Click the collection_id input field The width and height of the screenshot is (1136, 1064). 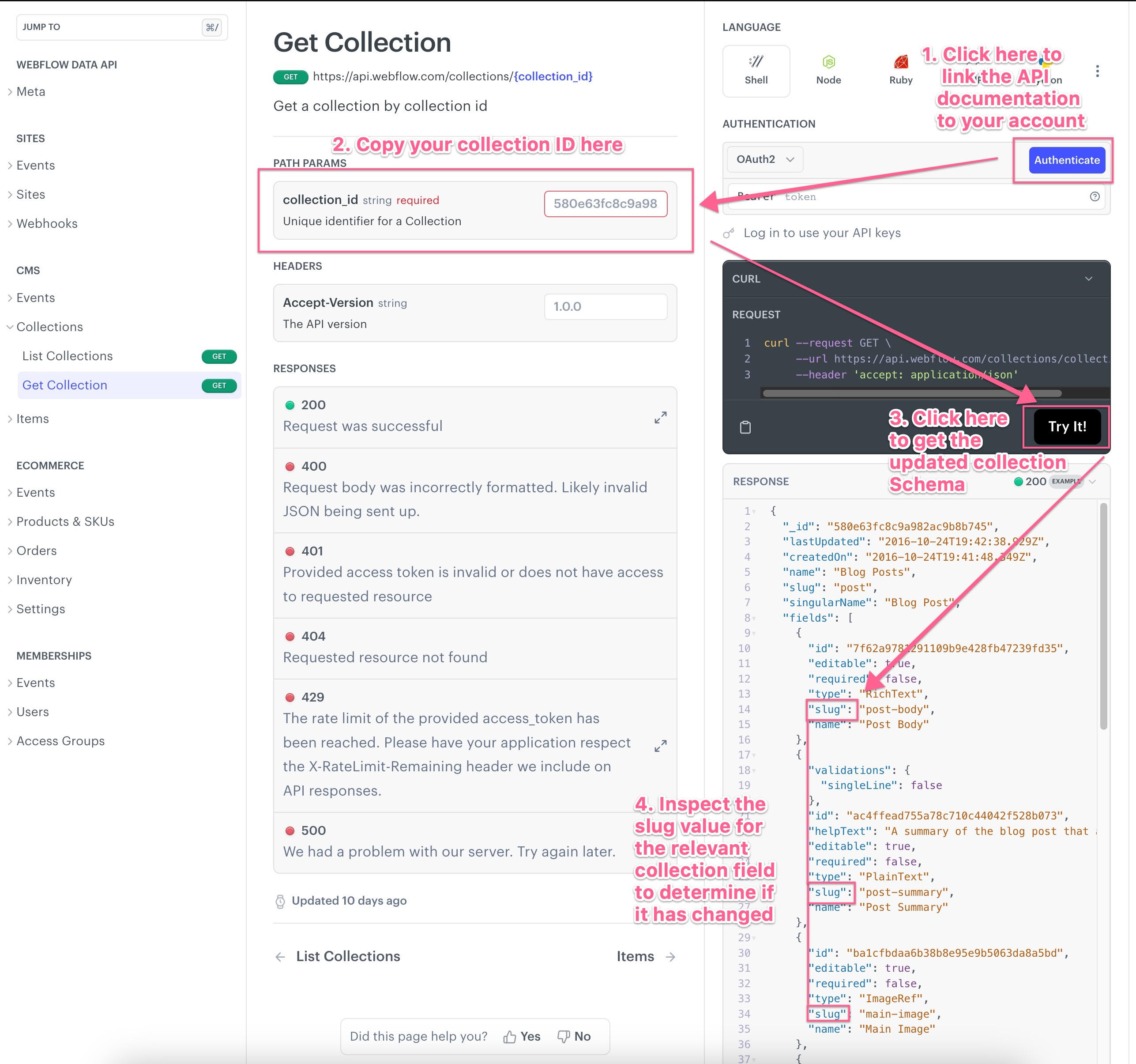605,204
